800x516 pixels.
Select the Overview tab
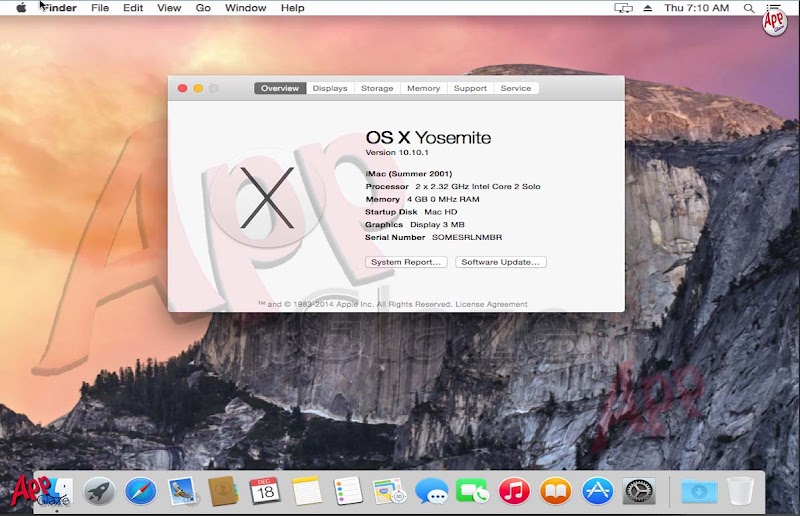click(x=280, y=88)
